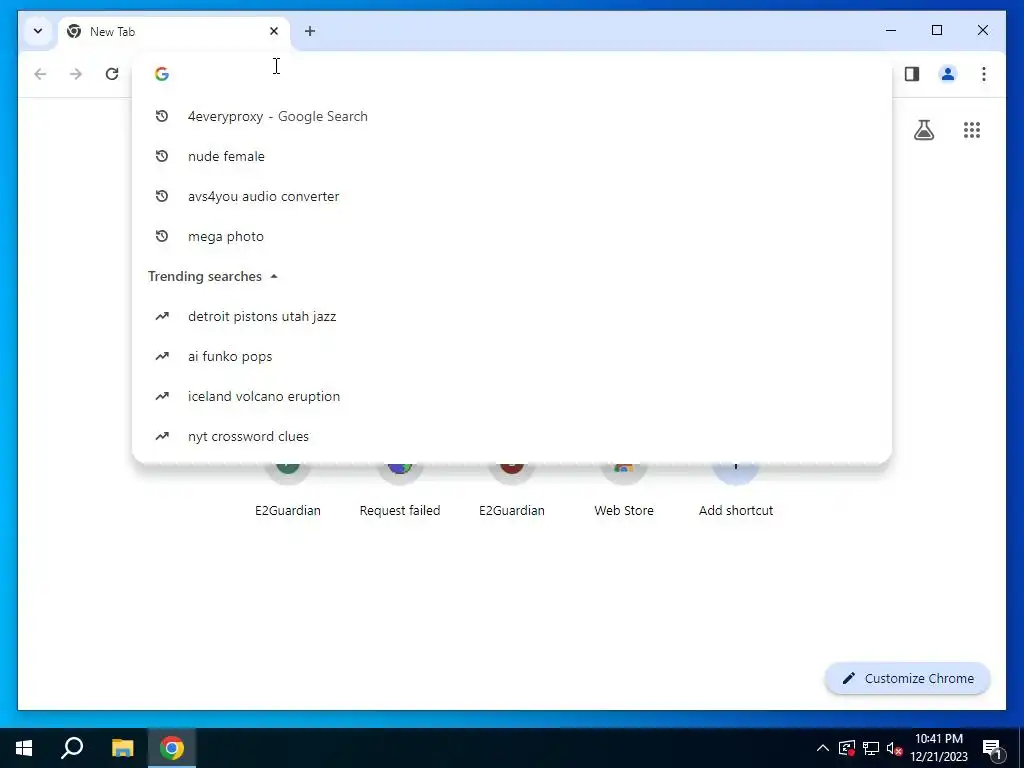
Task: Select 4everyproxy - Google Search suggestion
Action: (x=512, y=116)
